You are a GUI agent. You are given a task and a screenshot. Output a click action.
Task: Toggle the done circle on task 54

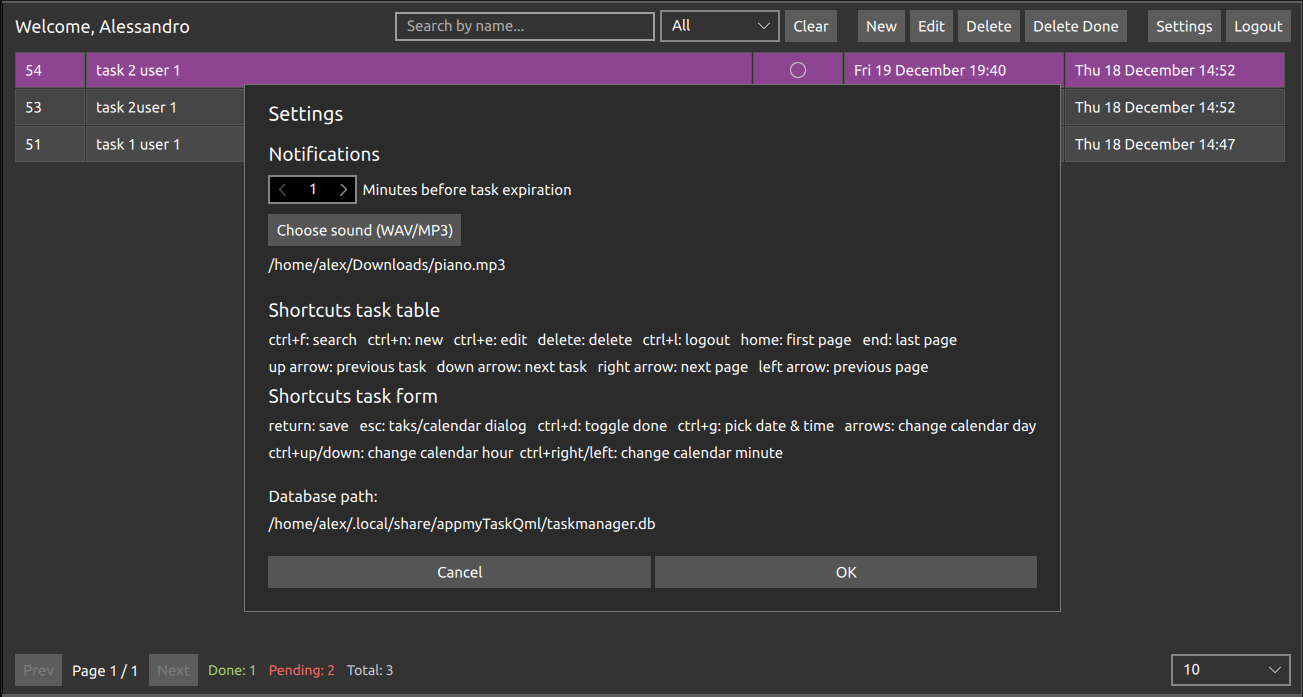(x=797, y=69)
